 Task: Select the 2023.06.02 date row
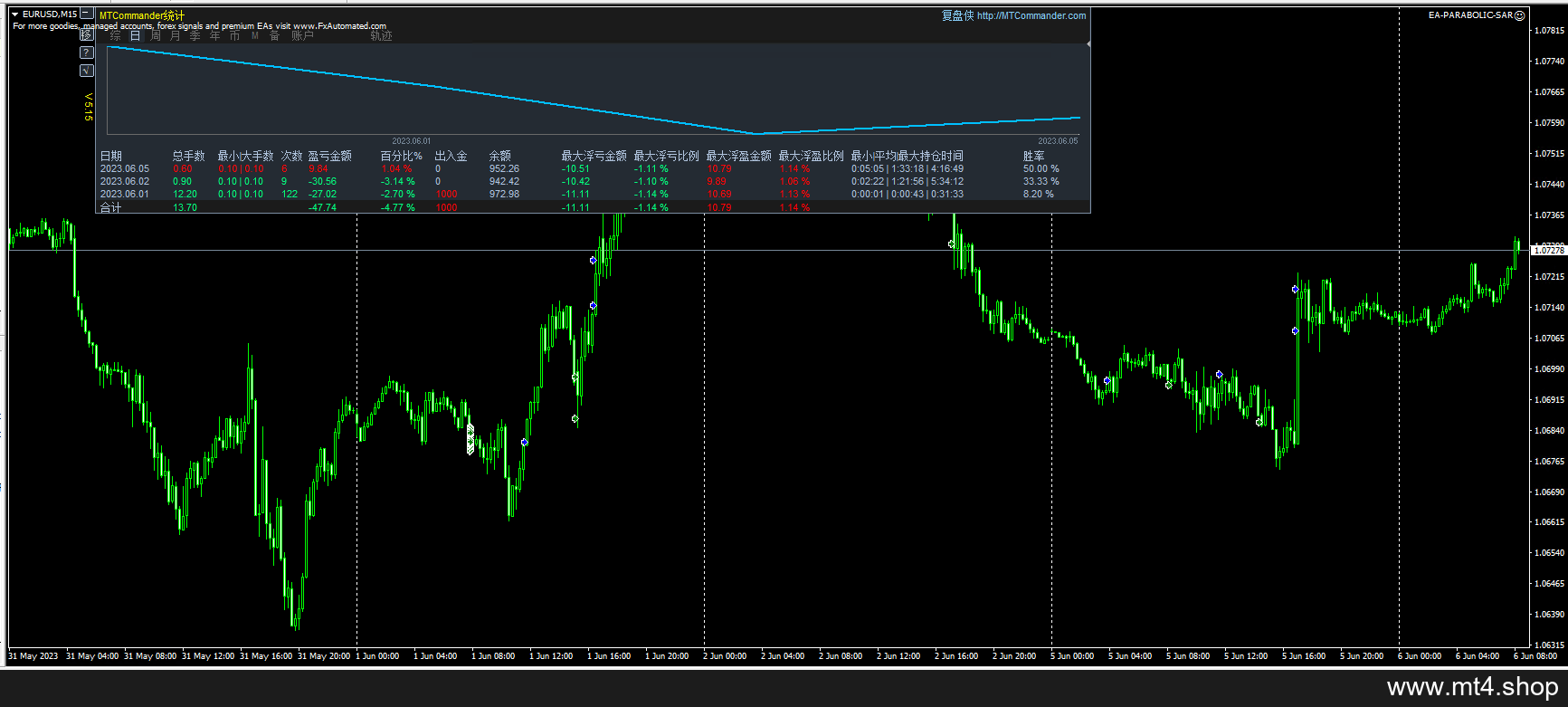(x=125, y=181)
